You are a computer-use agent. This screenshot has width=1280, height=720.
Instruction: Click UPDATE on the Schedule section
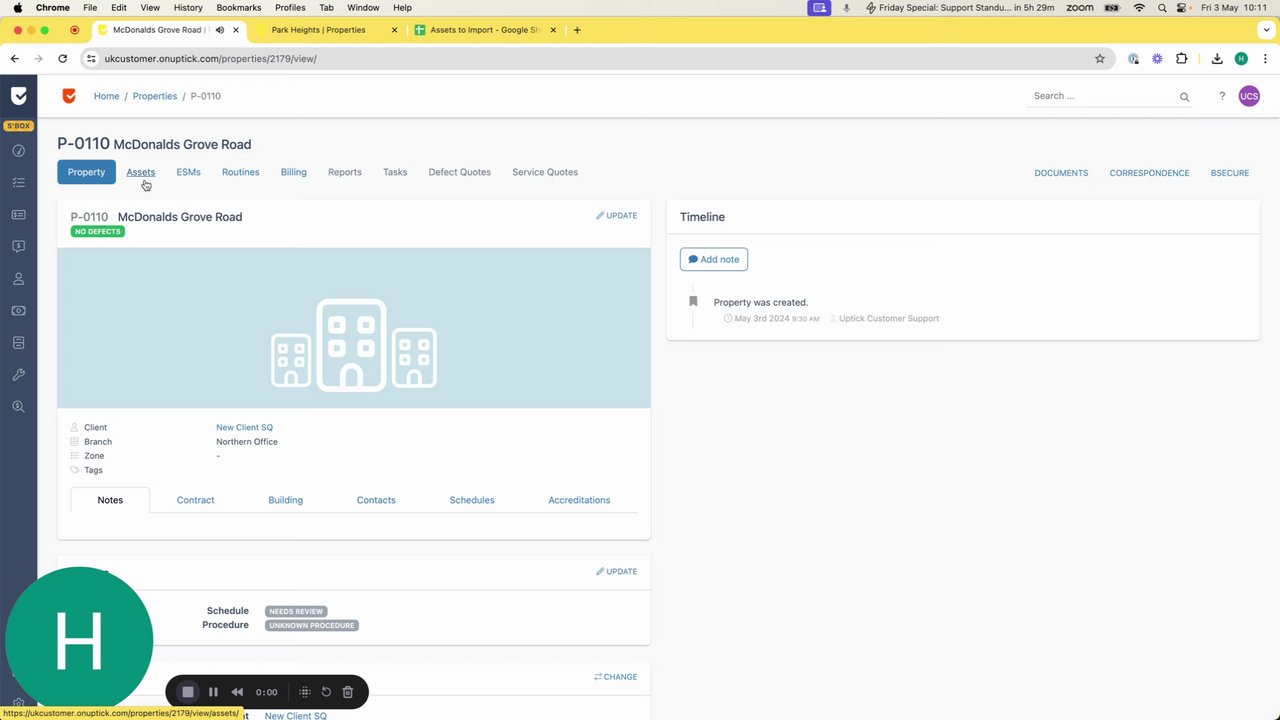click(617, 572)
